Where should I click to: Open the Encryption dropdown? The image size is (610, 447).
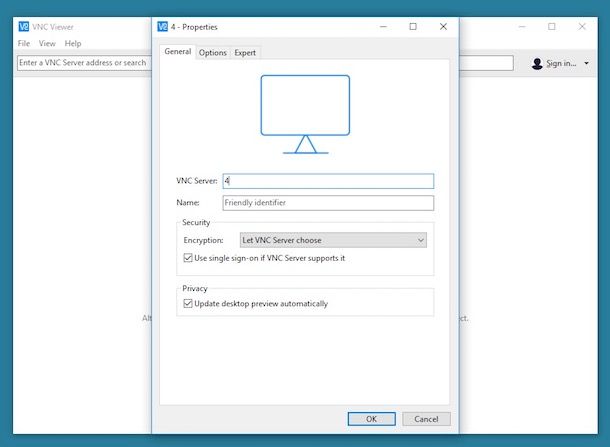333,240
